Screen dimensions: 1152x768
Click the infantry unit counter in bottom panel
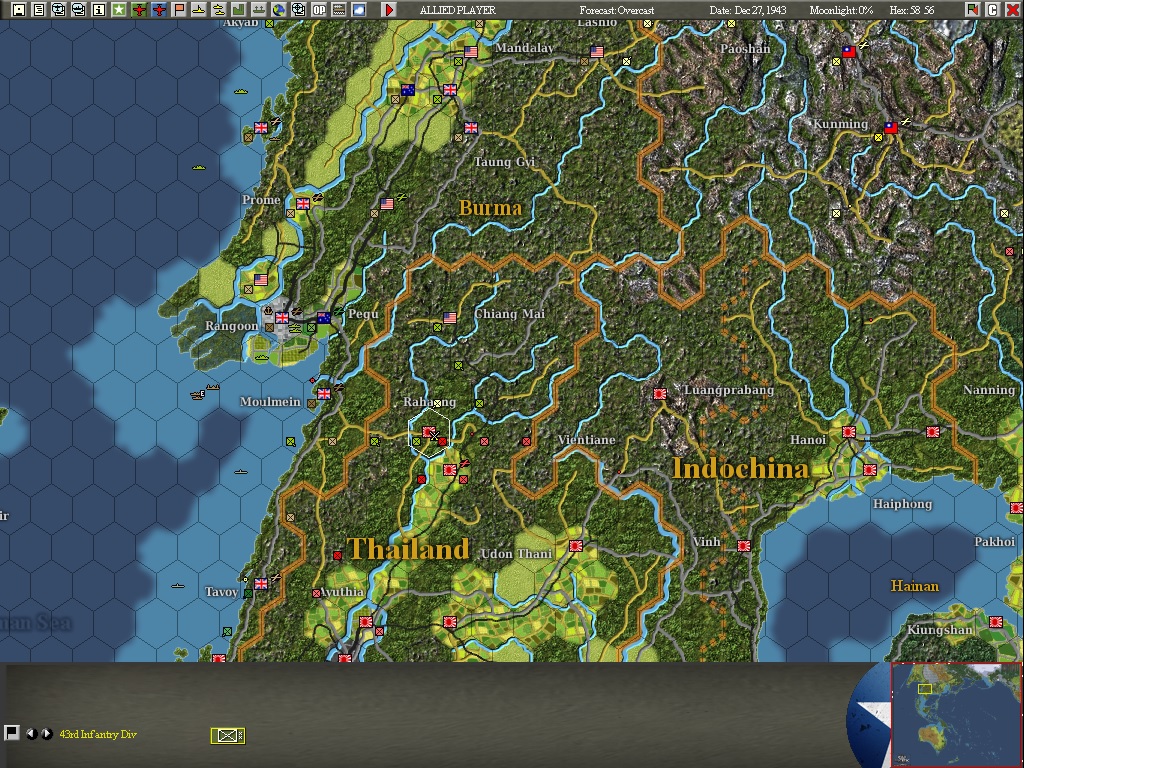tap(228, 736)
